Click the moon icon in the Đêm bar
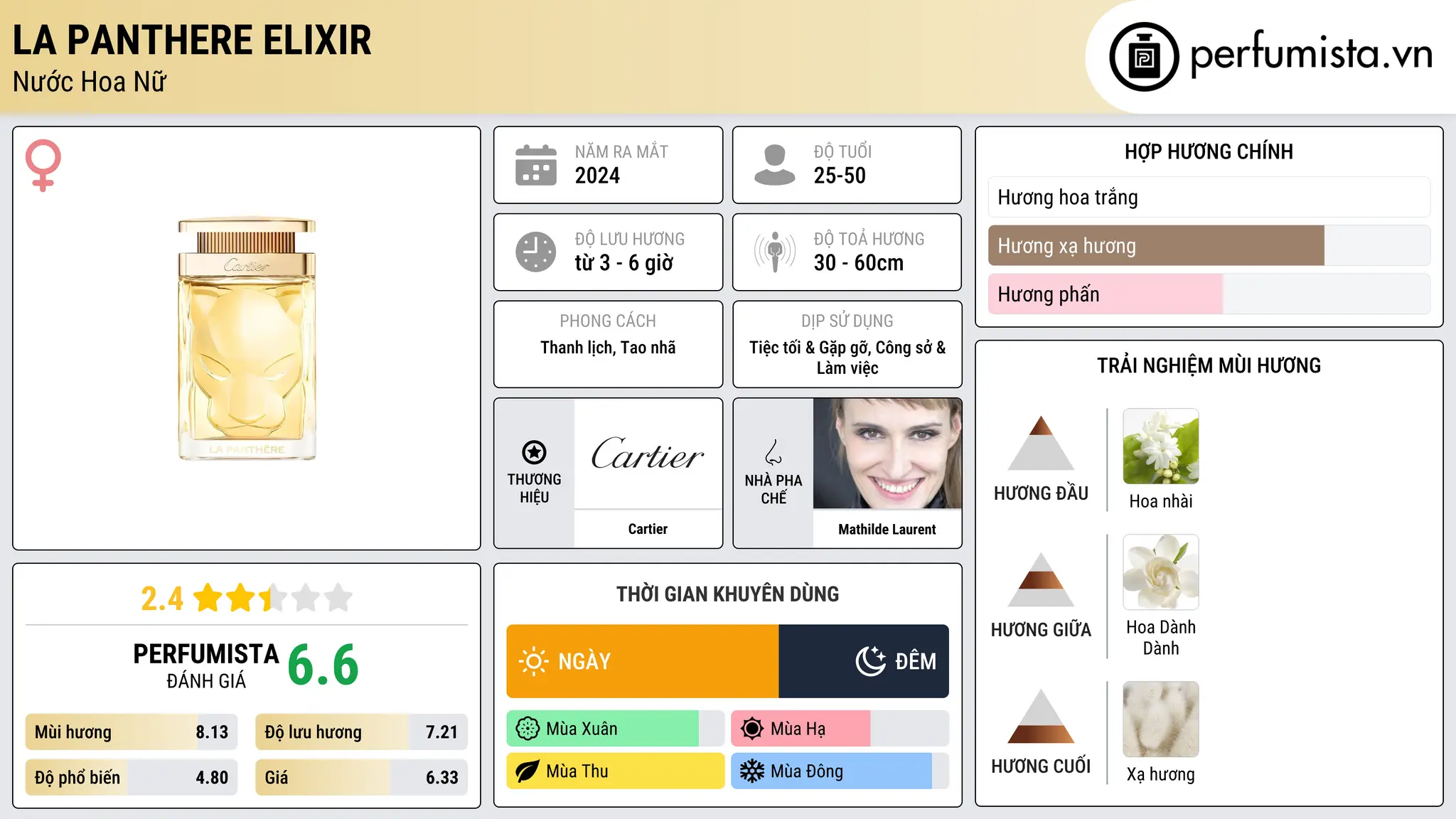This screenshot has height=819, width=1456. pos(870,661)
